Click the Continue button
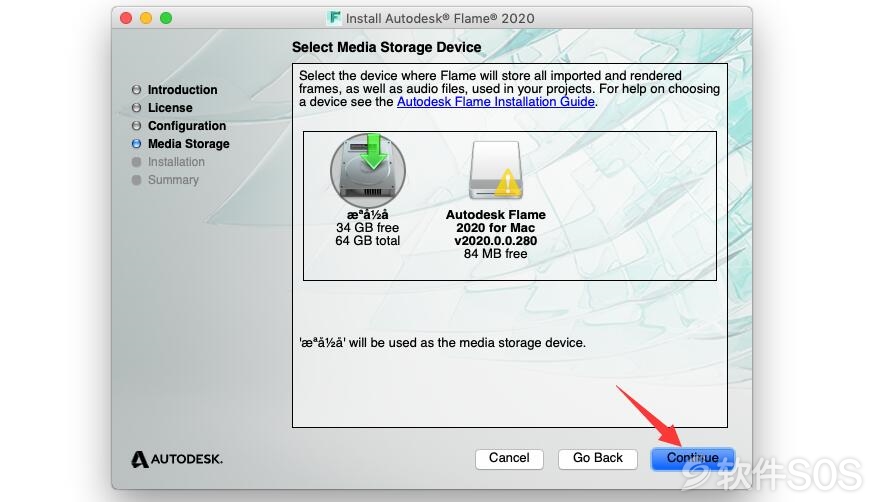This screenshot has height=502, width=876. click(x=693, y=458)
